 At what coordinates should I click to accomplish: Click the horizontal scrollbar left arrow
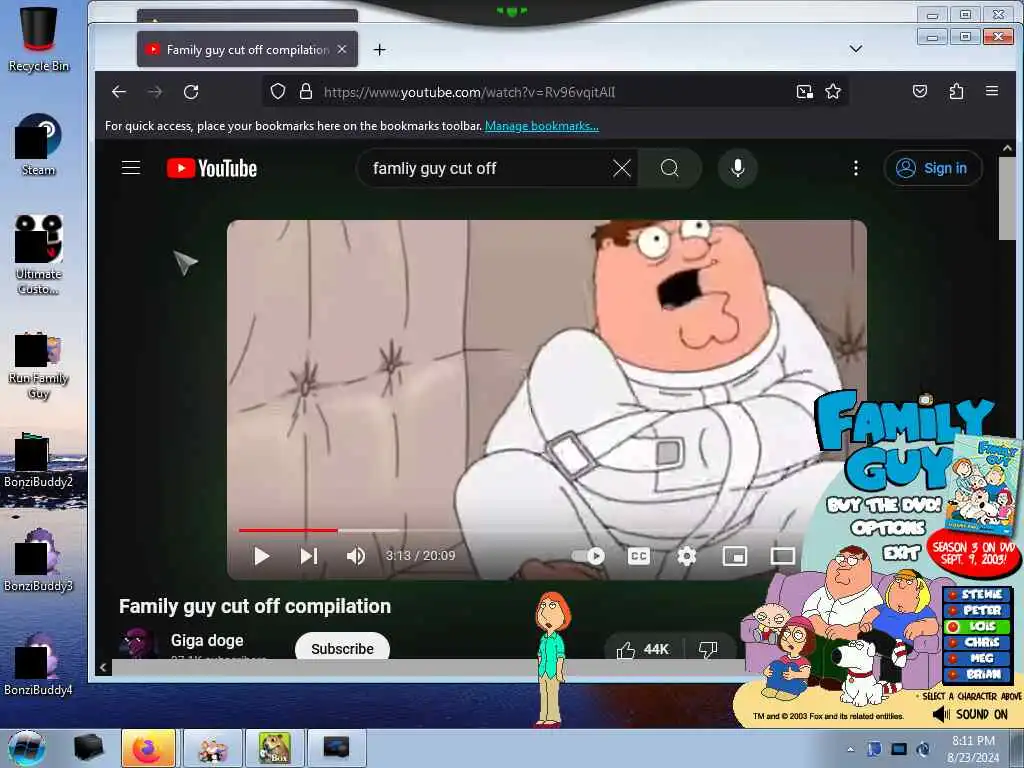pyautogui.click(x=103, y=667)
